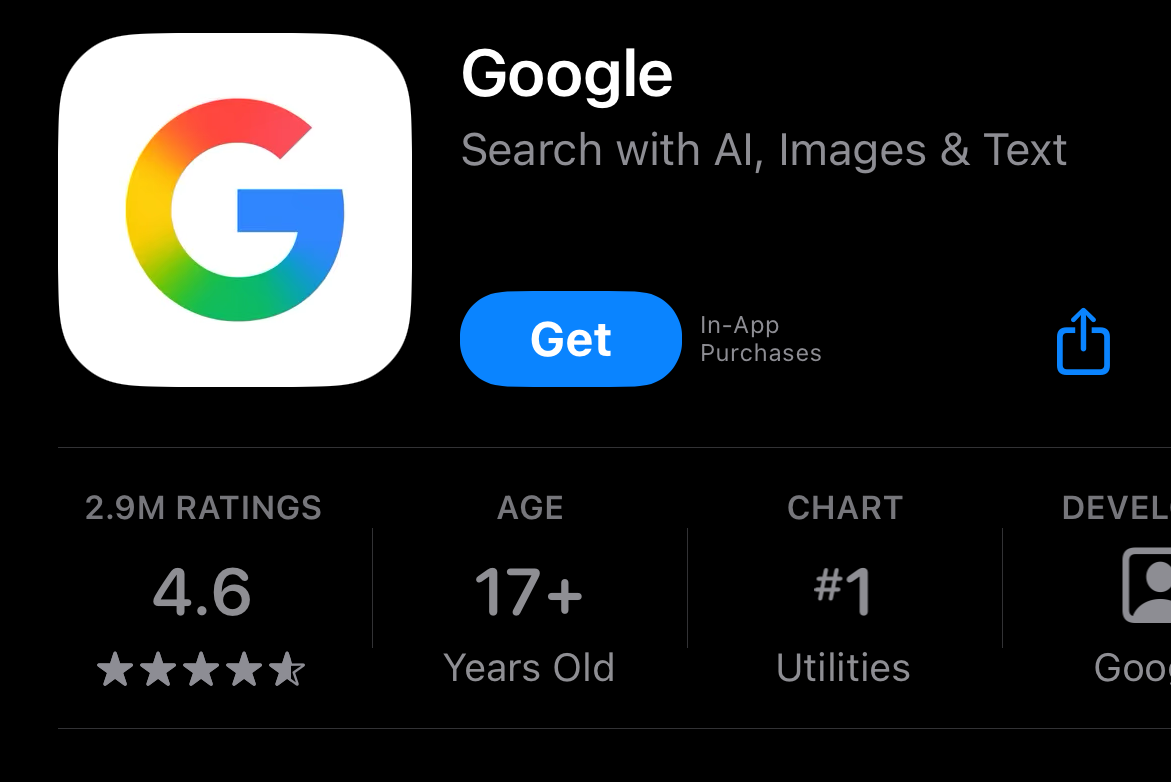Click the middle third rating star

click(x=201, y=670)
